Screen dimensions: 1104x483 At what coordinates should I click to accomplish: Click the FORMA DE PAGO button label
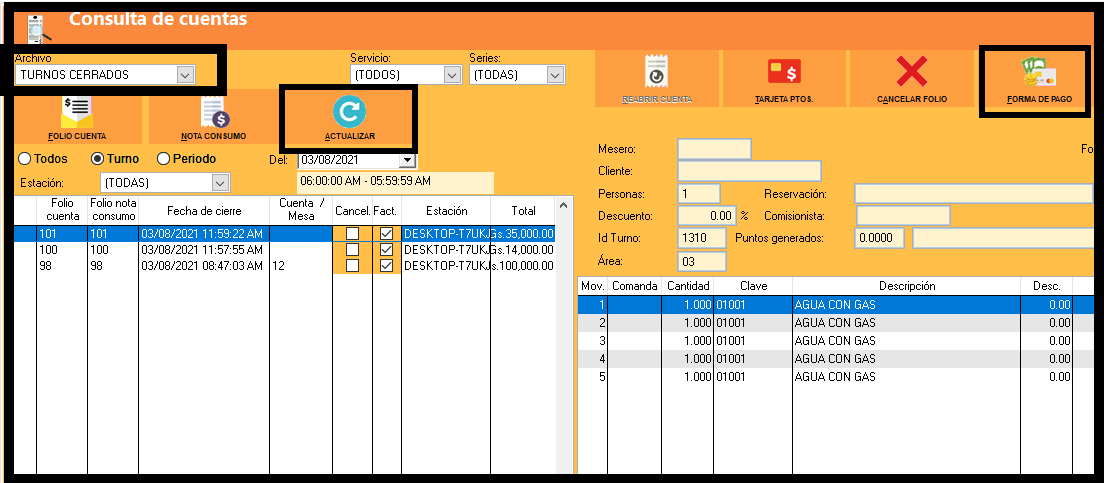(1039, 99)
